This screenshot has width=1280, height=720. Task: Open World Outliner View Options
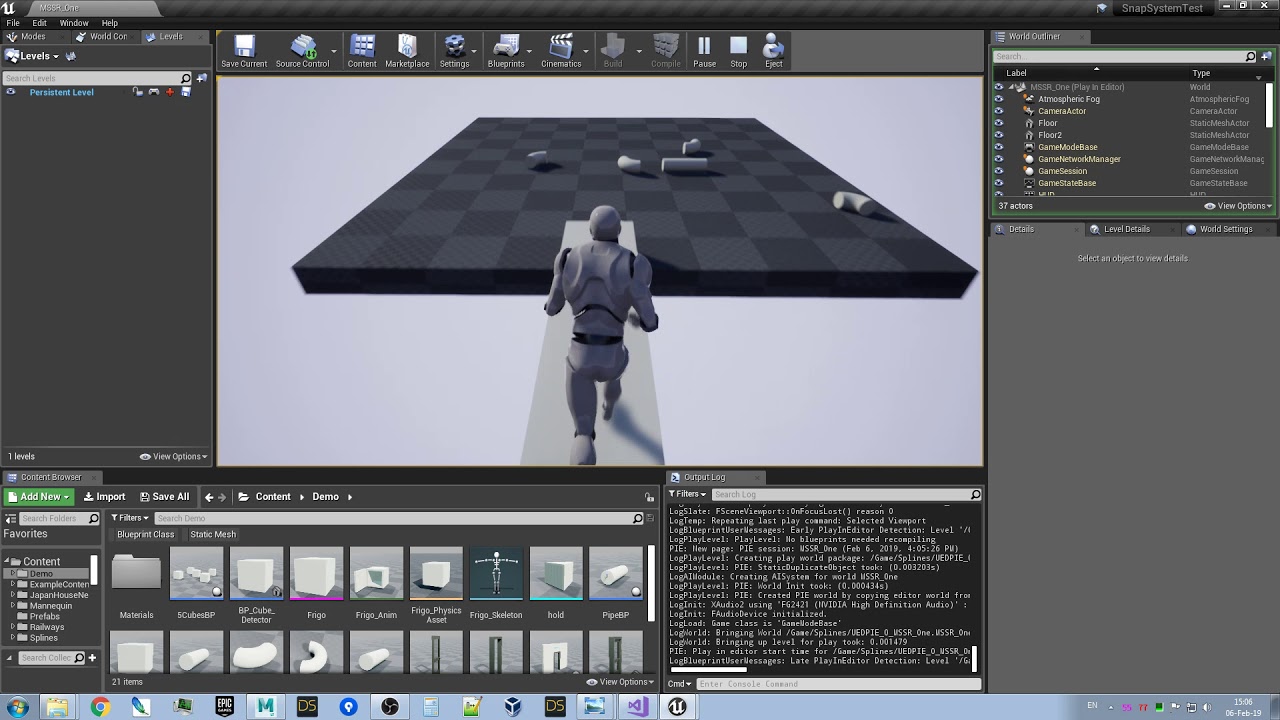[1238, 206]
